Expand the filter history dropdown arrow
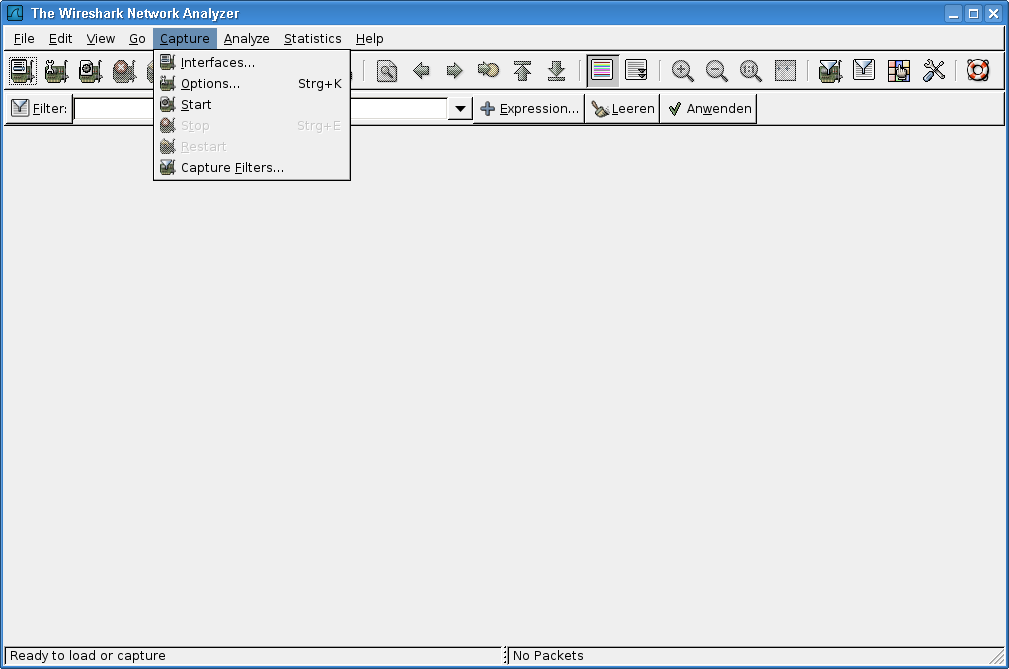 pyautogui.click(x=460, y=109)
